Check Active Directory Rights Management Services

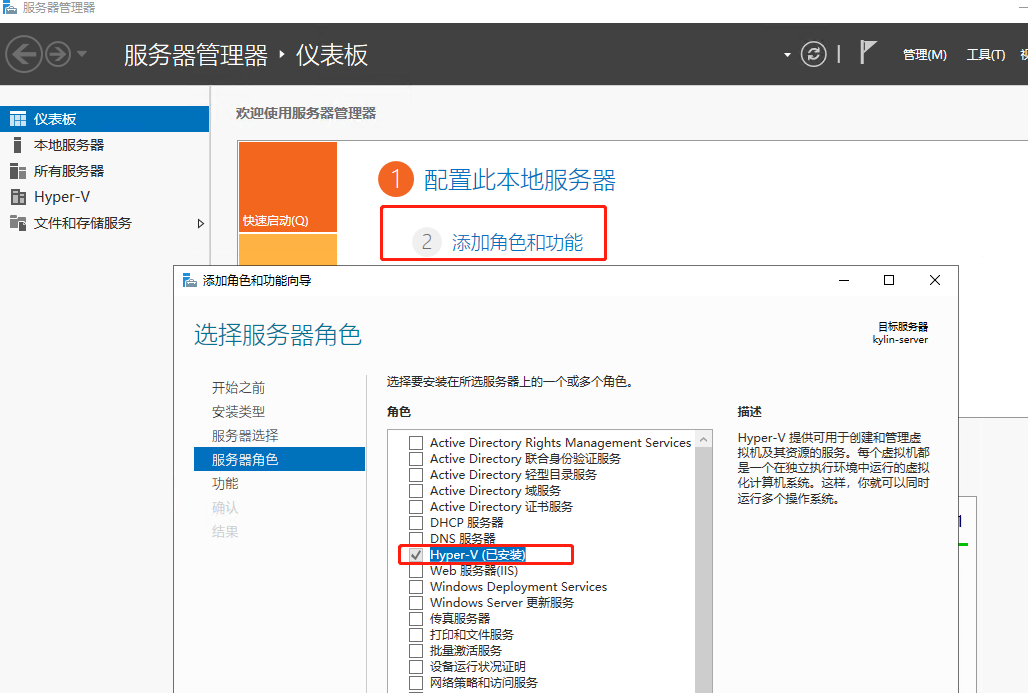[416, 443]
